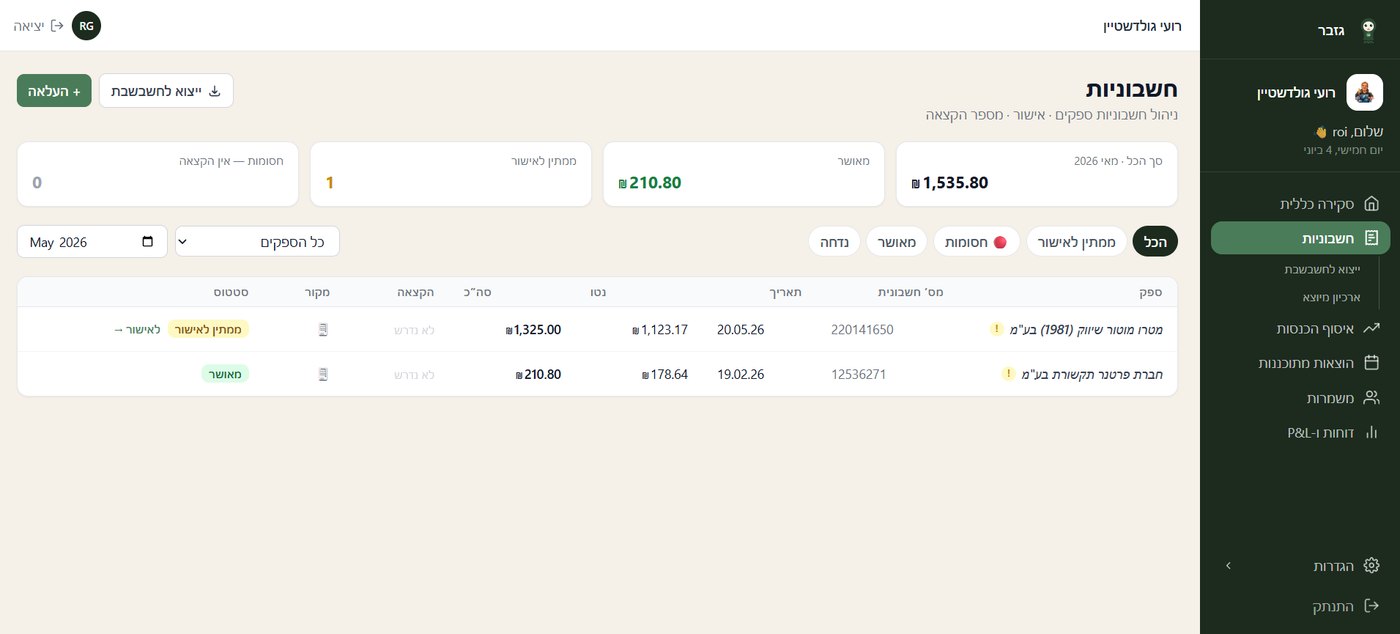Screen dimensions: 1400x634
Task: Click the yellow warning icon beside מטרו מוטור
Action: tap(997, 329)
